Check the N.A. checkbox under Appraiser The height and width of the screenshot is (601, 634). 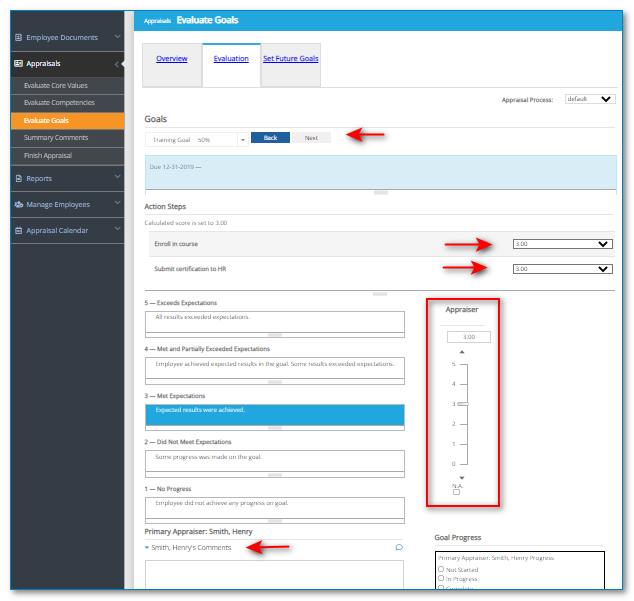click(457, 492)
